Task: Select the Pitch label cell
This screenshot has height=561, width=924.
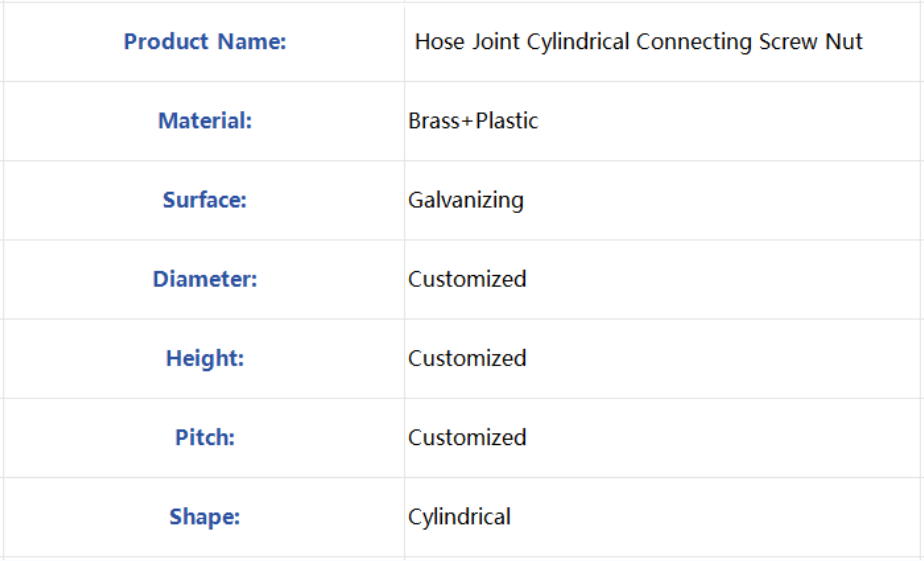Action: pos(204,437)
